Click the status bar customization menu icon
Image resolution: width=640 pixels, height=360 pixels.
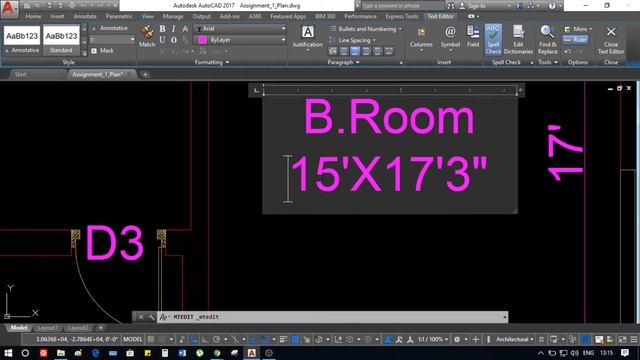click(633, 339)
